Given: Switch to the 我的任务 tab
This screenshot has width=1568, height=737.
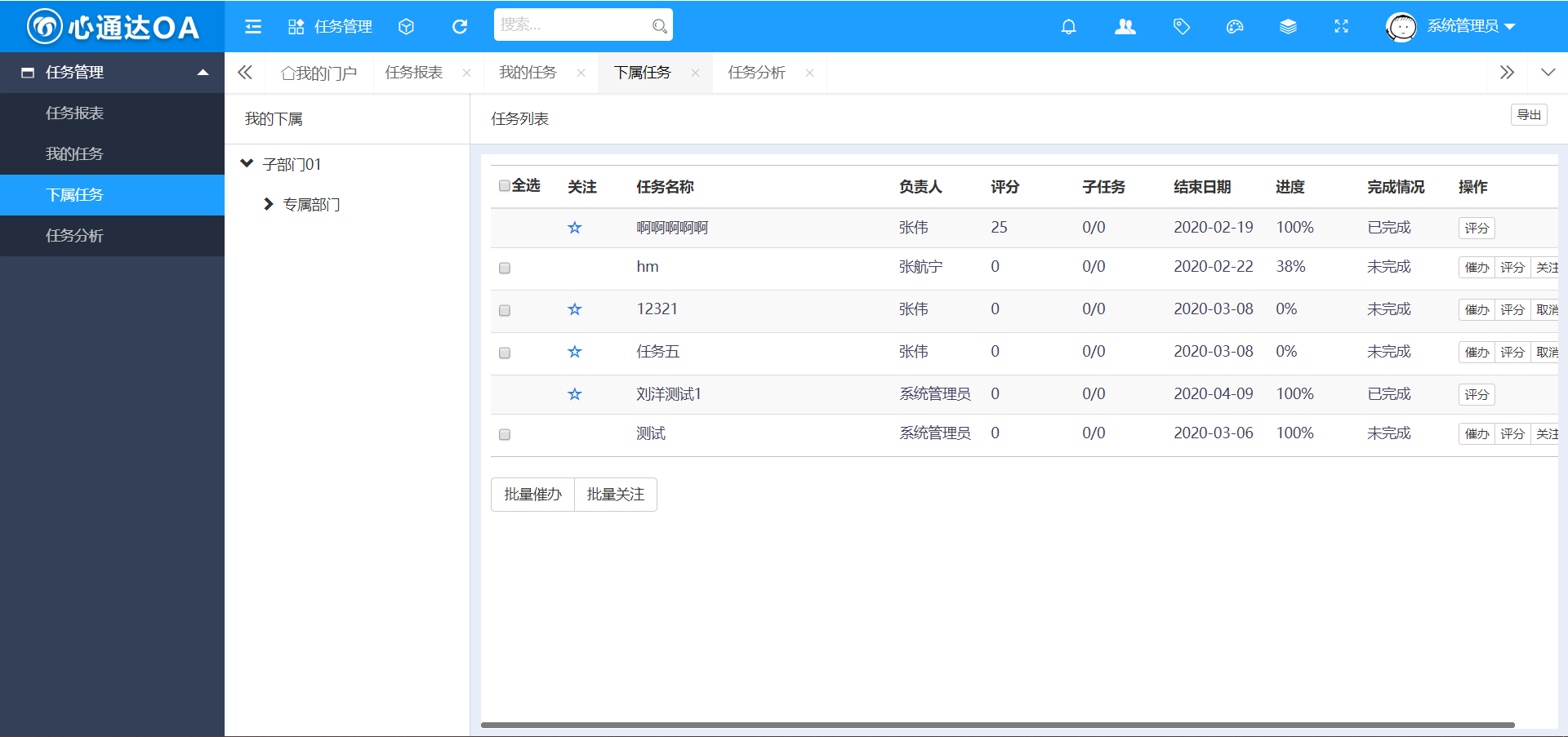Looking at the screenshot, I should tap(528, 73).
